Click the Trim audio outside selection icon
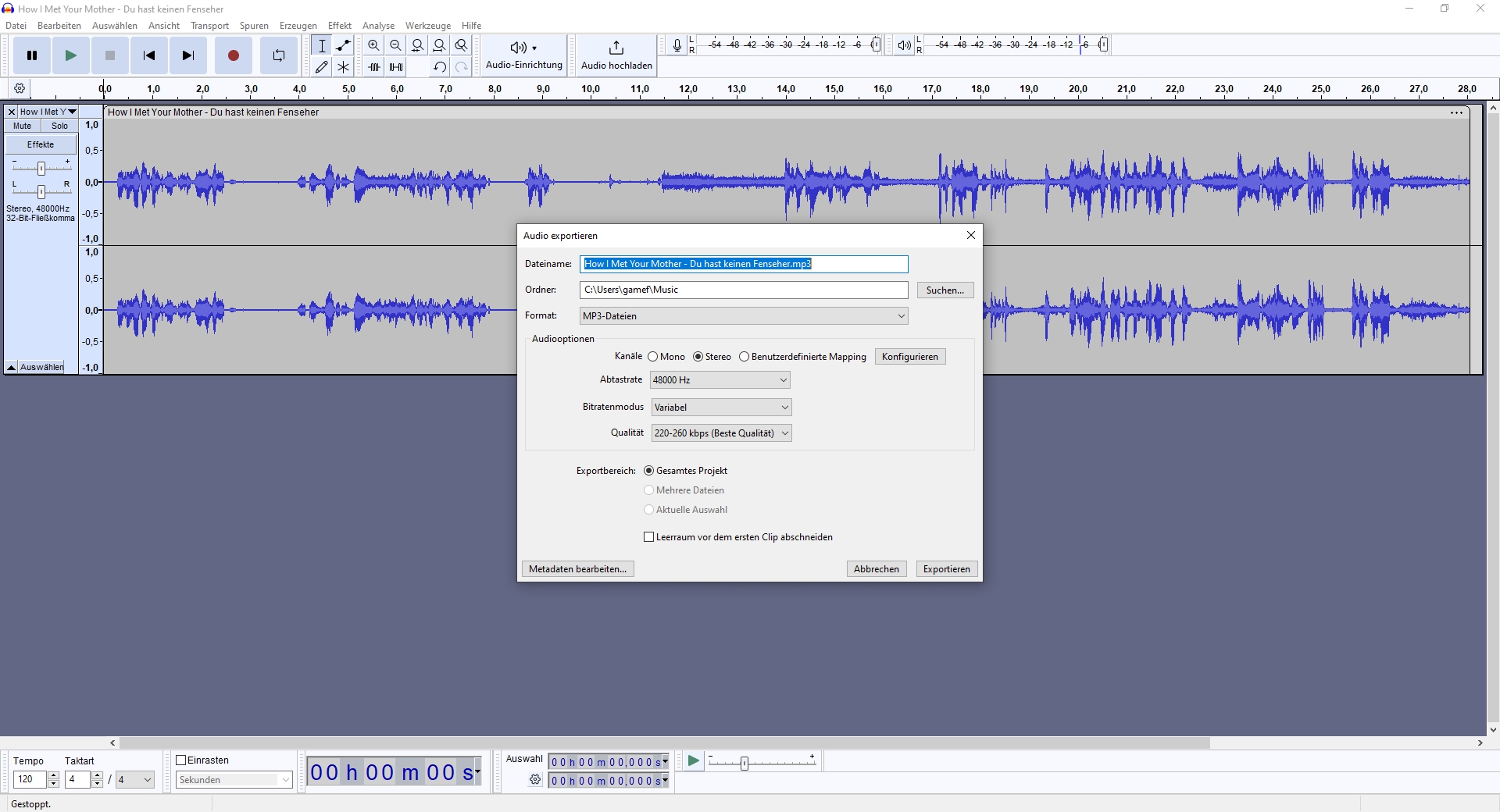Viewport: 1500px width, 812px height. point(374,67)
